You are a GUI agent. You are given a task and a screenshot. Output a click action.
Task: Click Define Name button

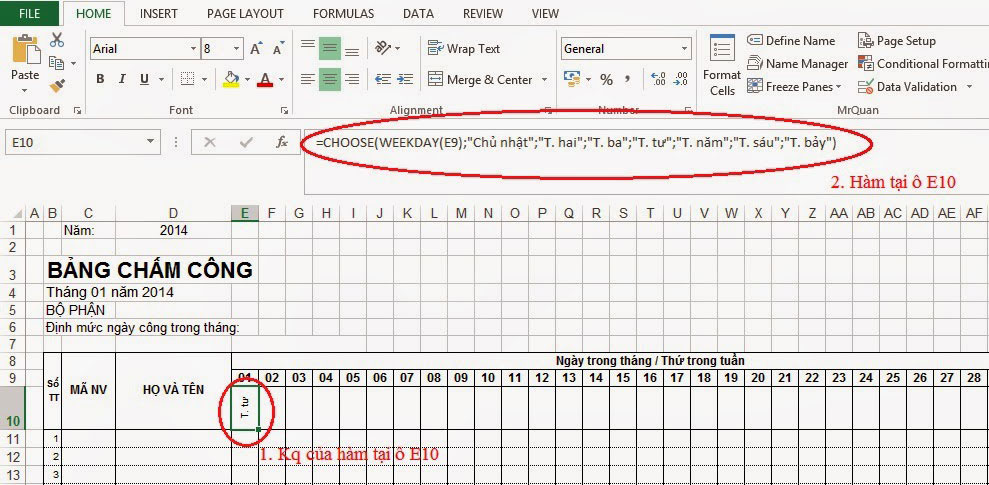(x=791, y=40)
